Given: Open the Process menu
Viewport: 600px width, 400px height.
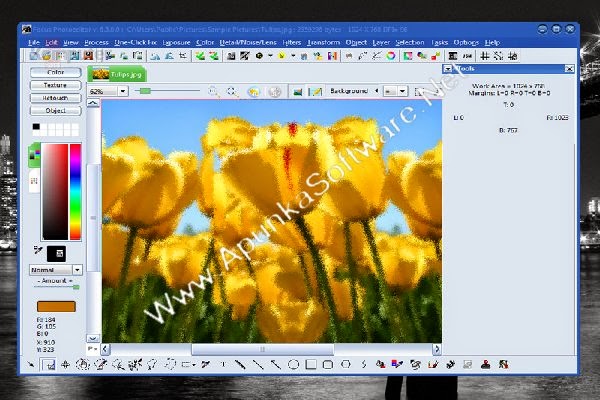Looking at the screenshot, I should click(96, 42).
